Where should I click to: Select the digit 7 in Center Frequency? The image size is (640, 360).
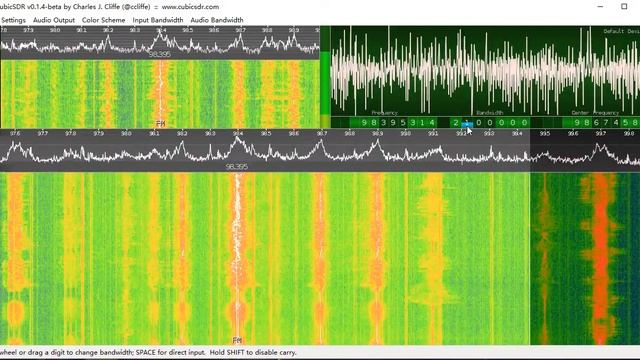[606, 122]
